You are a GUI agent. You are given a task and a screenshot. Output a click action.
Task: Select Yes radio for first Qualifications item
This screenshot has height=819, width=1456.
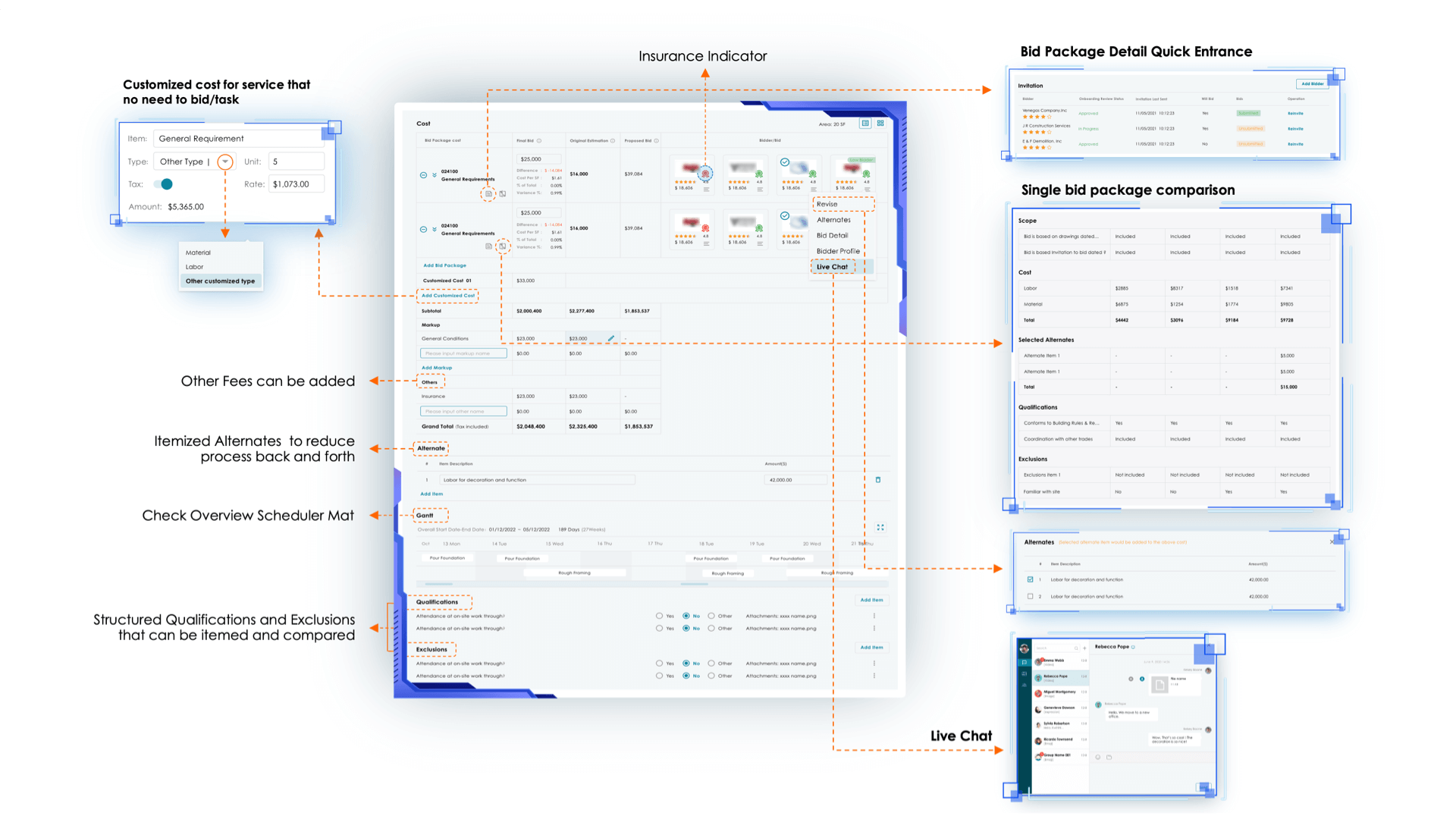(659, 616)
